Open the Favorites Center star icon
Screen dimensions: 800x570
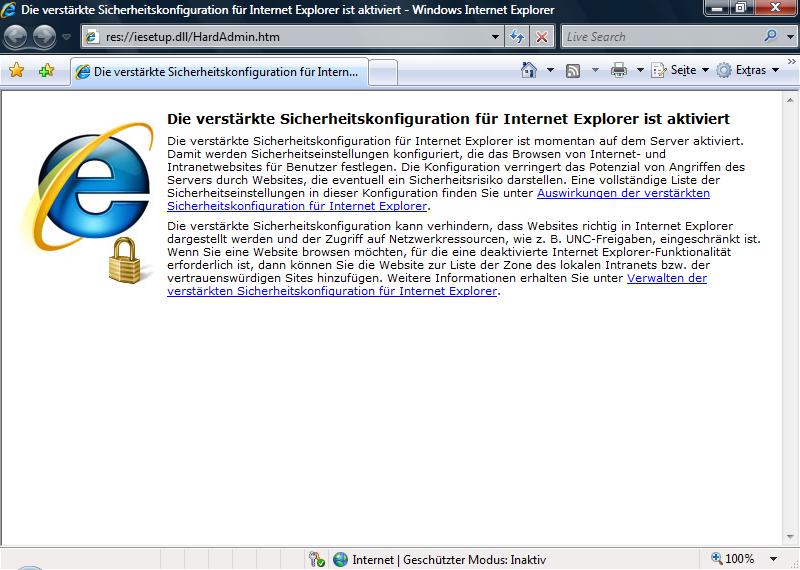pyautogui.click(x=16, y=70)
